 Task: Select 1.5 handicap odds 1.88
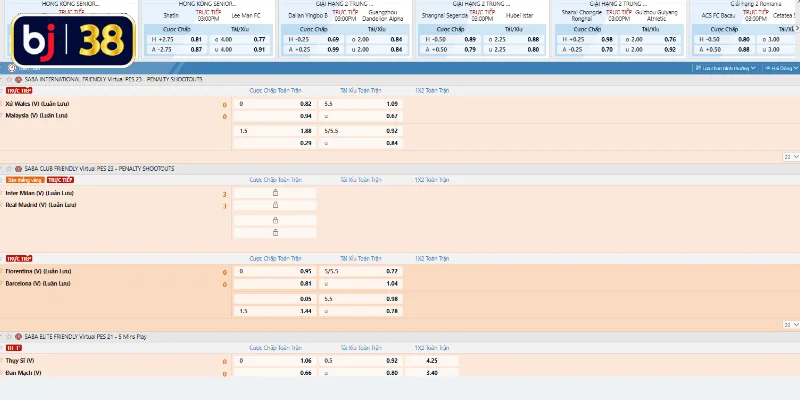coord(274,131)
